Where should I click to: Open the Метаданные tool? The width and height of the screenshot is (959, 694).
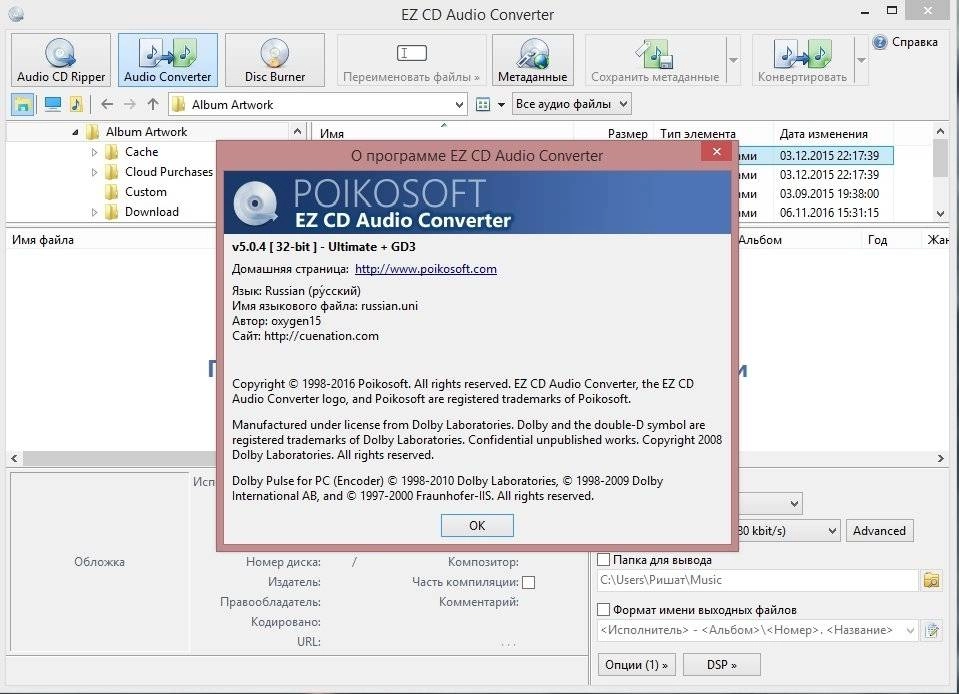tap(532, 60)
